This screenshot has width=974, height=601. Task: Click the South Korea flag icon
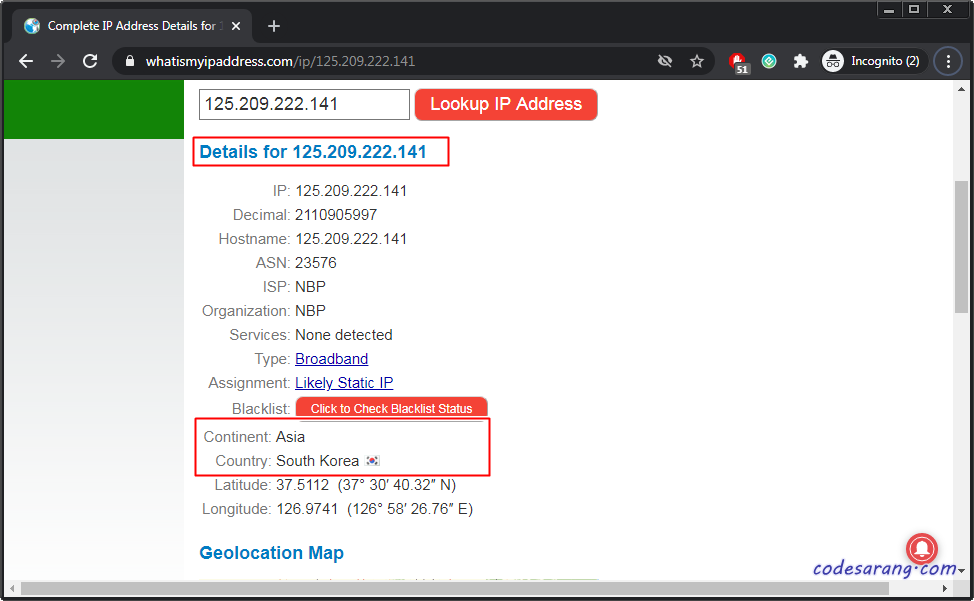point(373,461)
